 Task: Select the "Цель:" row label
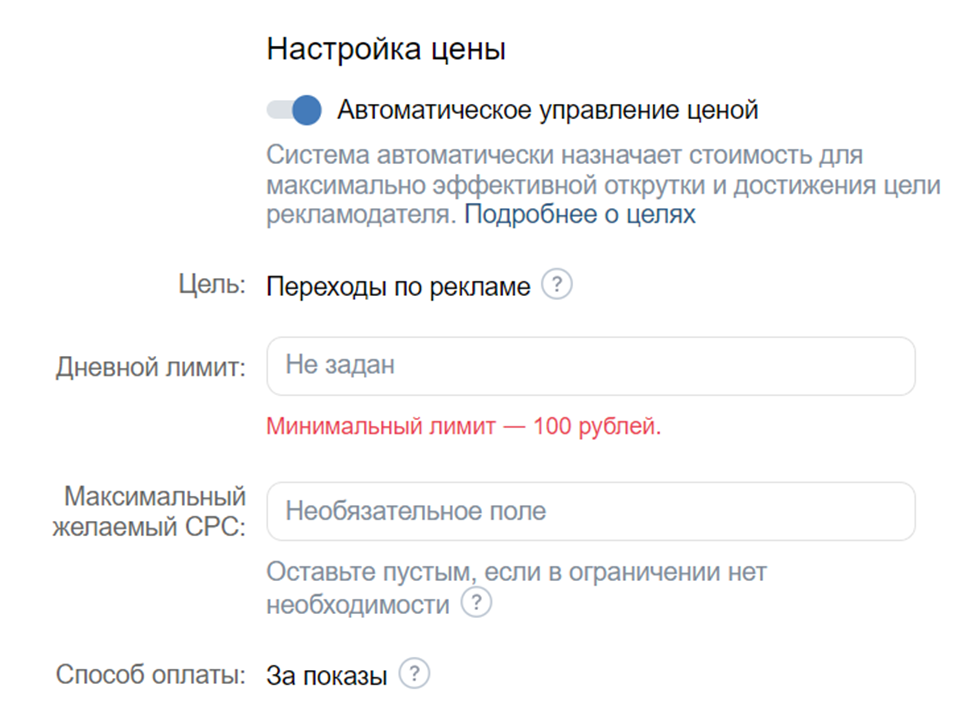pyautogui.click(x=213, y=285)
